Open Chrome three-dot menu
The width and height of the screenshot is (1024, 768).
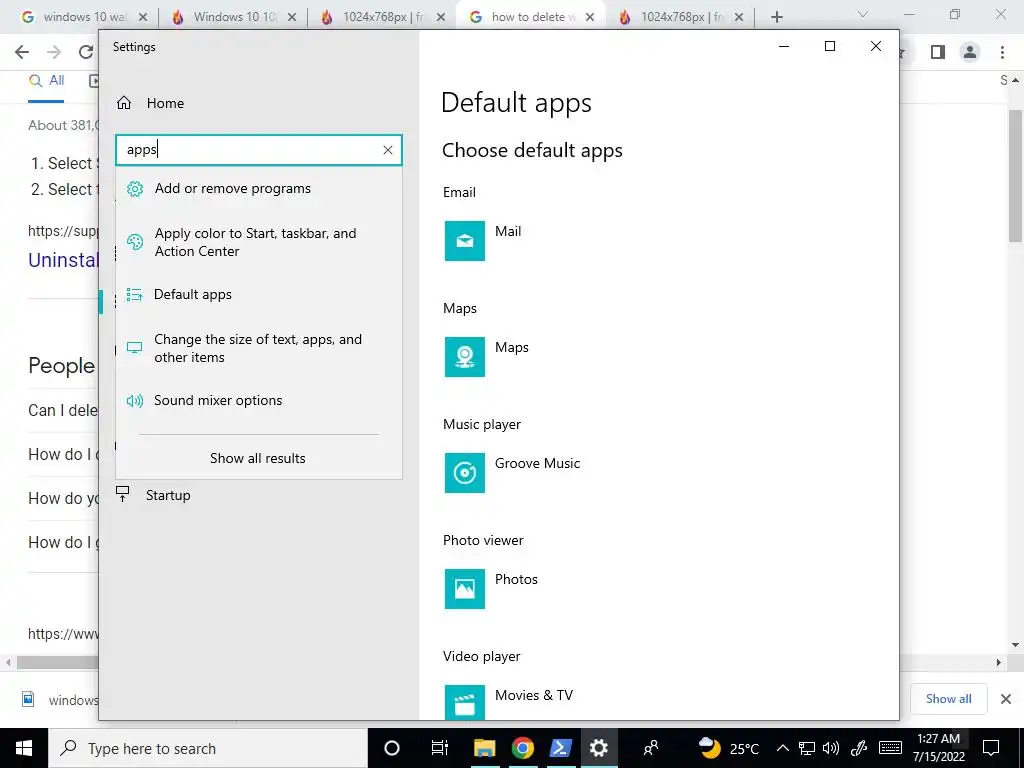pos(1002,52)
